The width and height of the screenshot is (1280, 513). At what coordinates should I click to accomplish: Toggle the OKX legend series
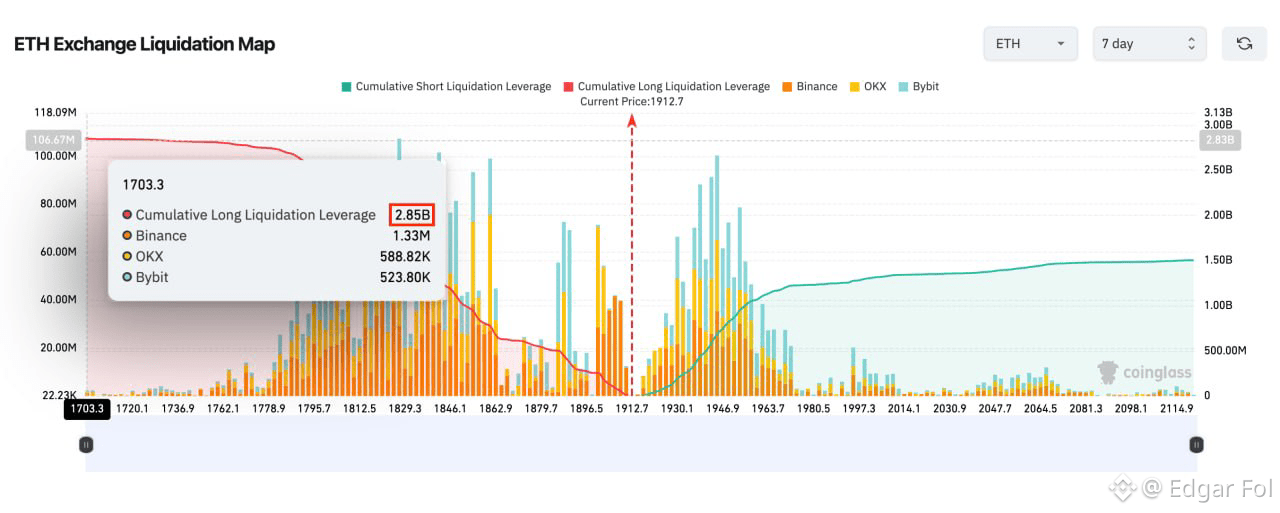[866, 87]
